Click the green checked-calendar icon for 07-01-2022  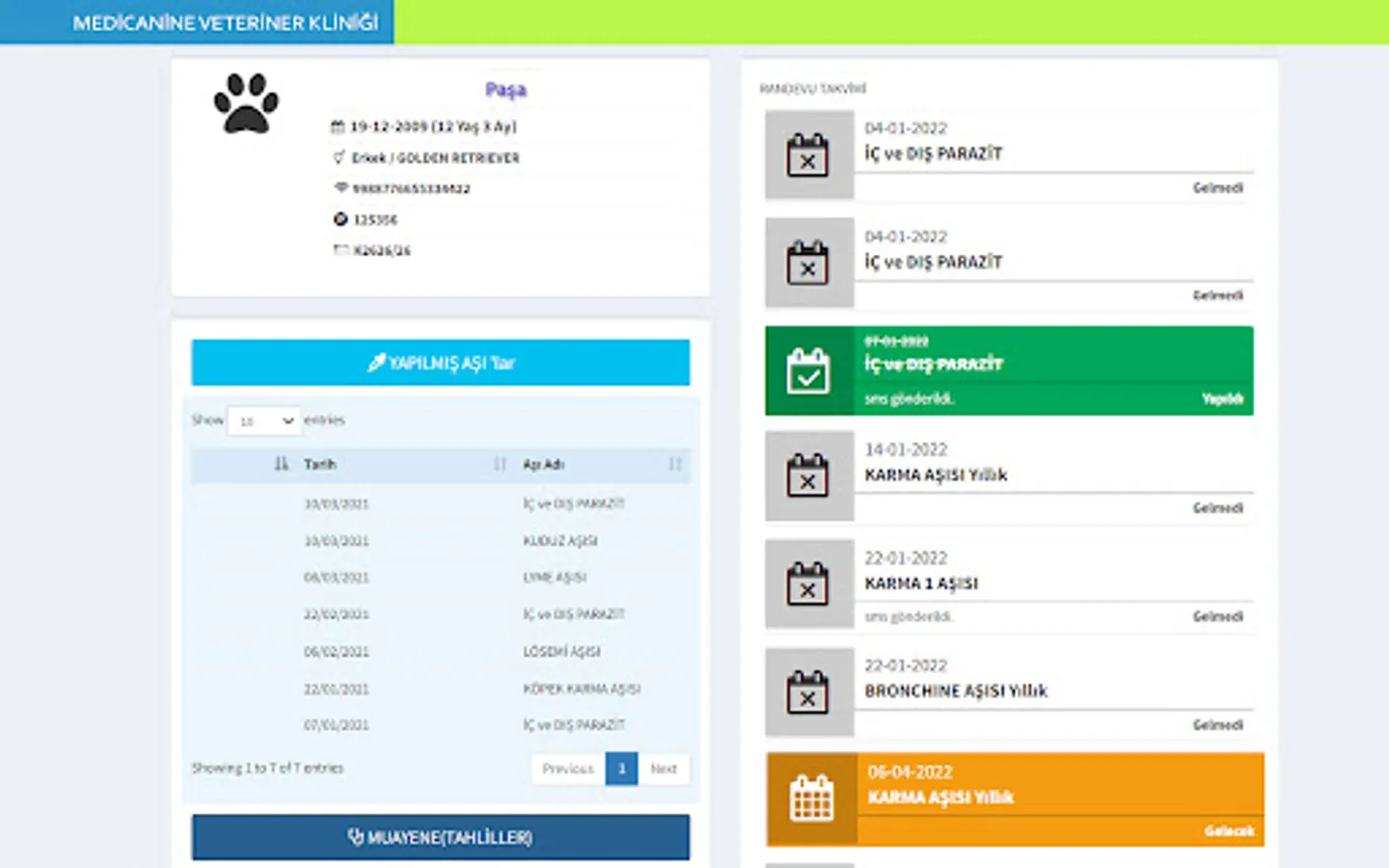click(x=808, y=370)
